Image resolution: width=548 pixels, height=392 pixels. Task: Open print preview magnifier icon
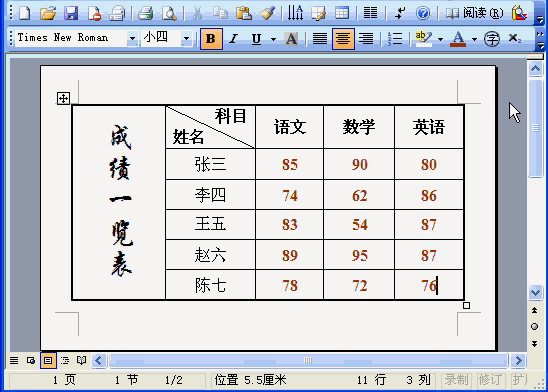coord(169,14)
